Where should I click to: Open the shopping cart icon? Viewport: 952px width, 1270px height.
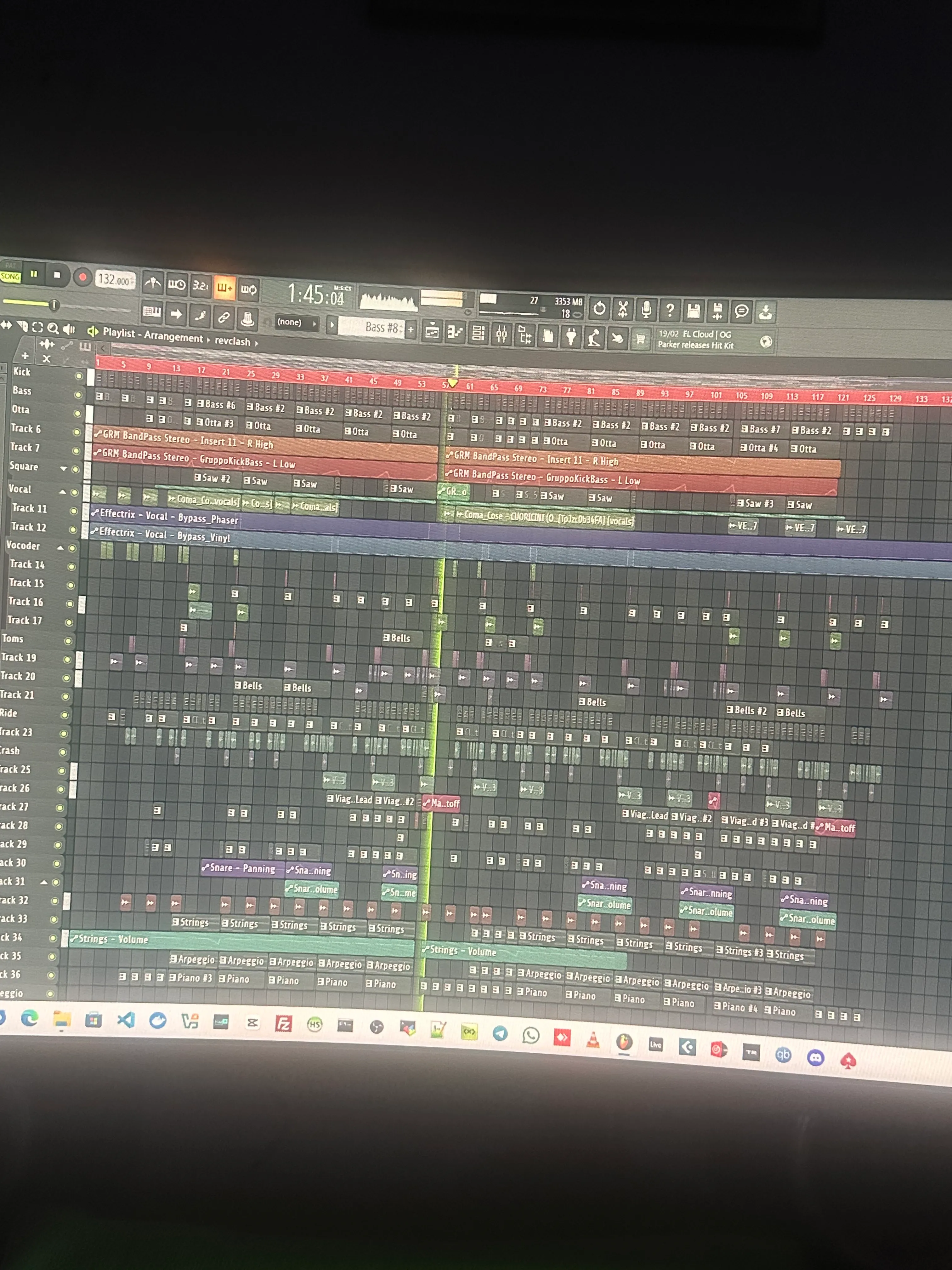click(640, 339)
